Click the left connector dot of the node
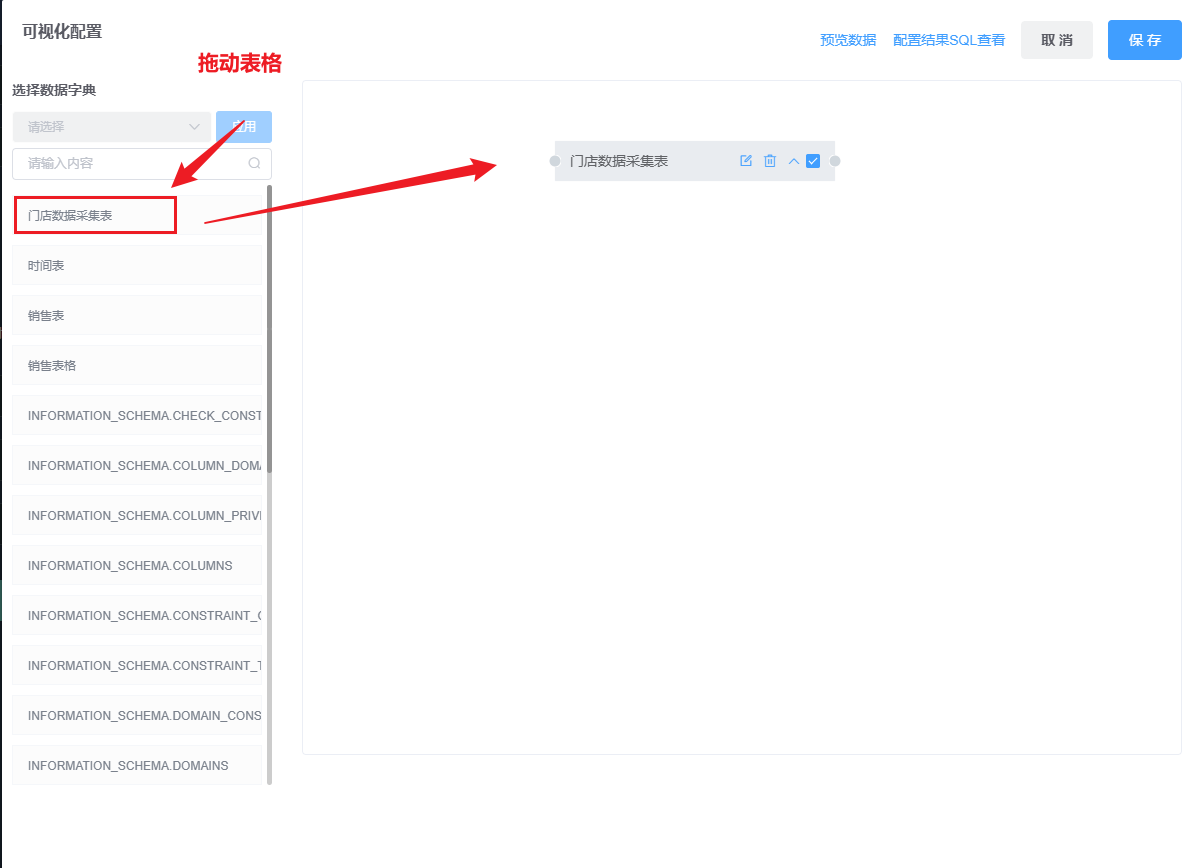The height and width of the screenshot is (868, 1197). click(555, 161)
